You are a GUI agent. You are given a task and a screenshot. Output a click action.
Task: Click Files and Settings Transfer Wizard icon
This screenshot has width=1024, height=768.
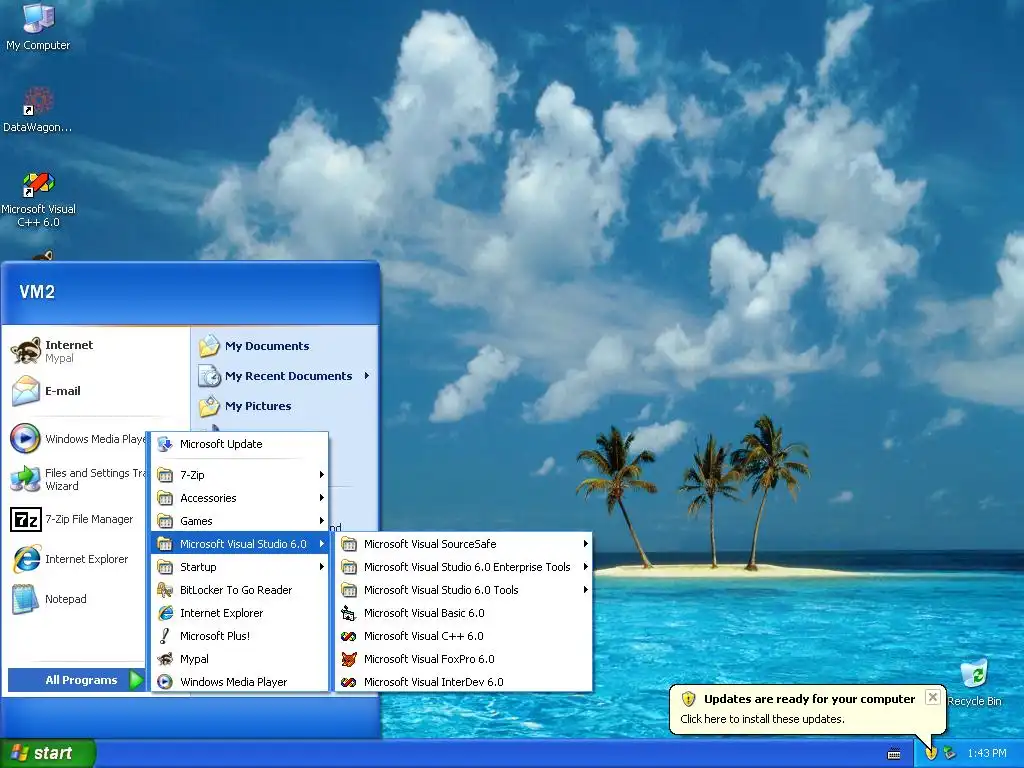coord(25,479)
